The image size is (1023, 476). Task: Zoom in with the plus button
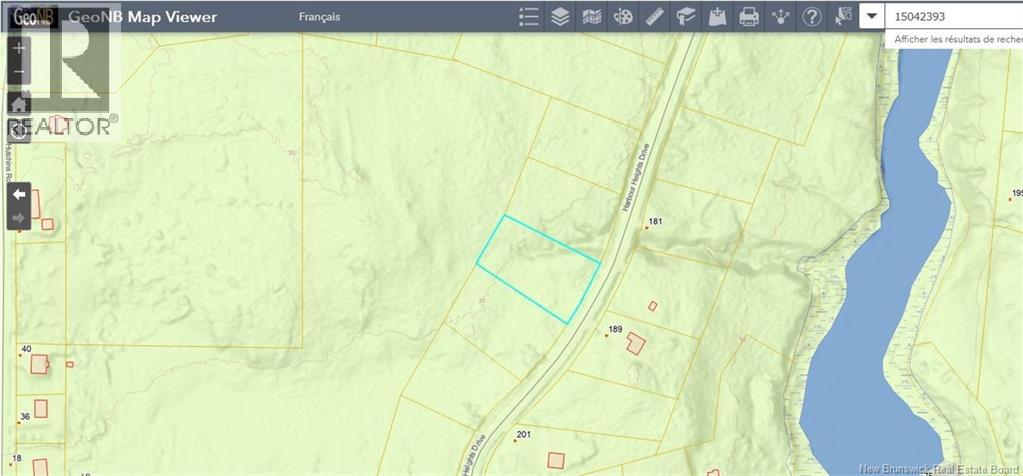coord(20,47)
